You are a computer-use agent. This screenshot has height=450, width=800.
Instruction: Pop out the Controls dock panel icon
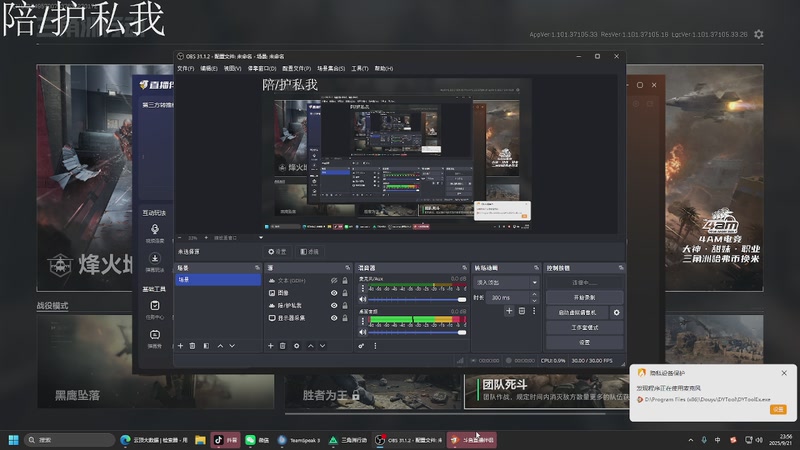tap(621, 268)
